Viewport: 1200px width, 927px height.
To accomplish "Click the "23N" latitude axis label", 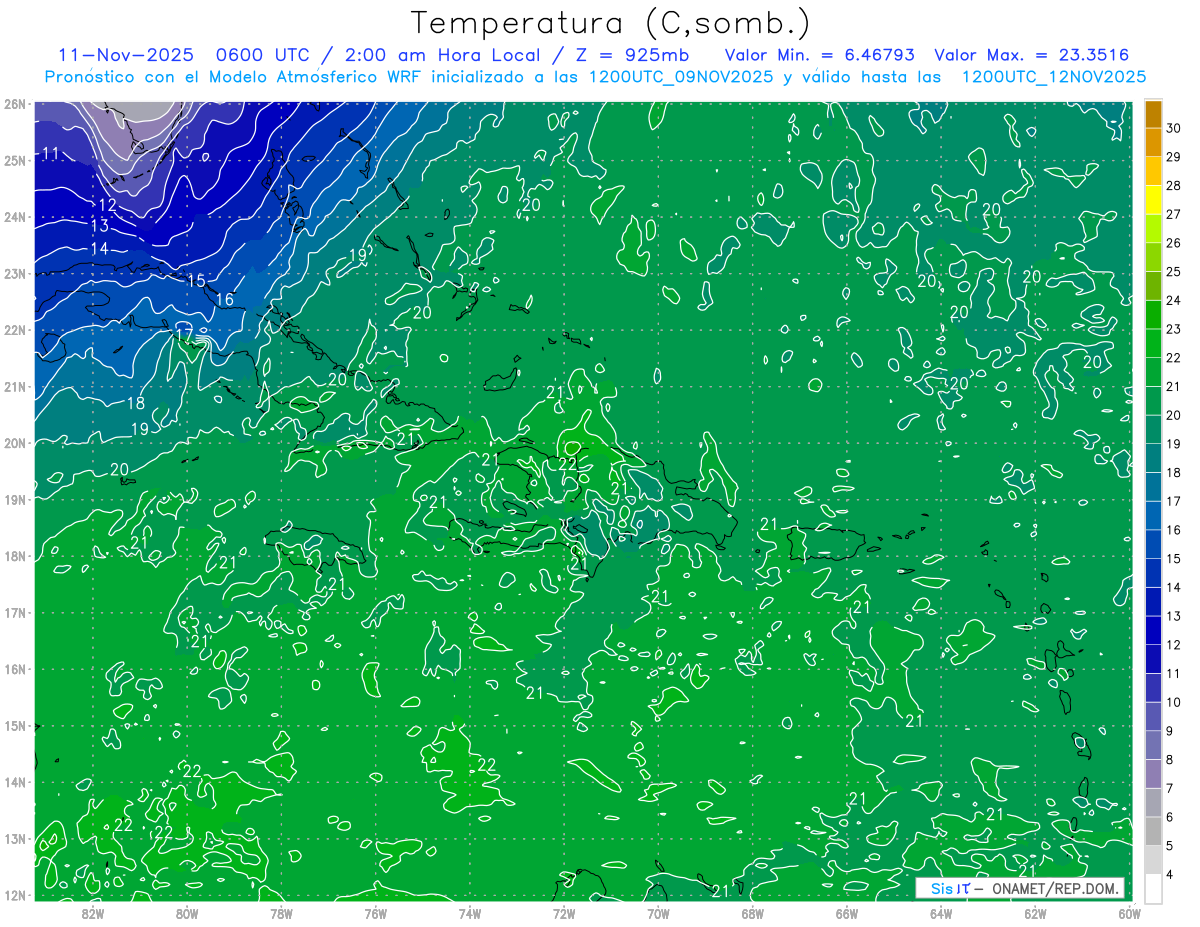I will pos(14,273).
